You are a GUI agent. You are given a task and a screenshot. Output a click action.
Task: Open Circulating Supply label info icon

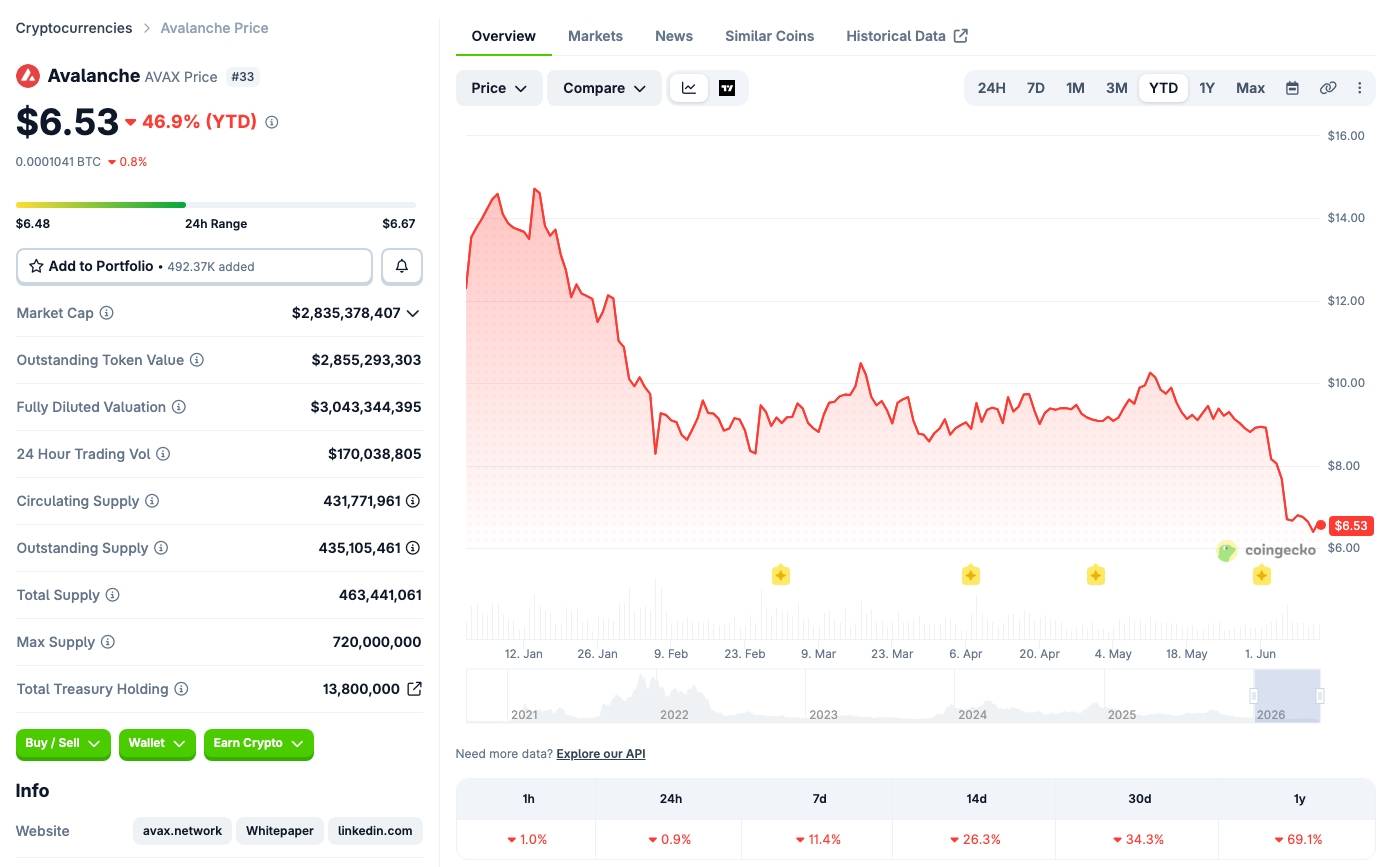tap(152, 501)
